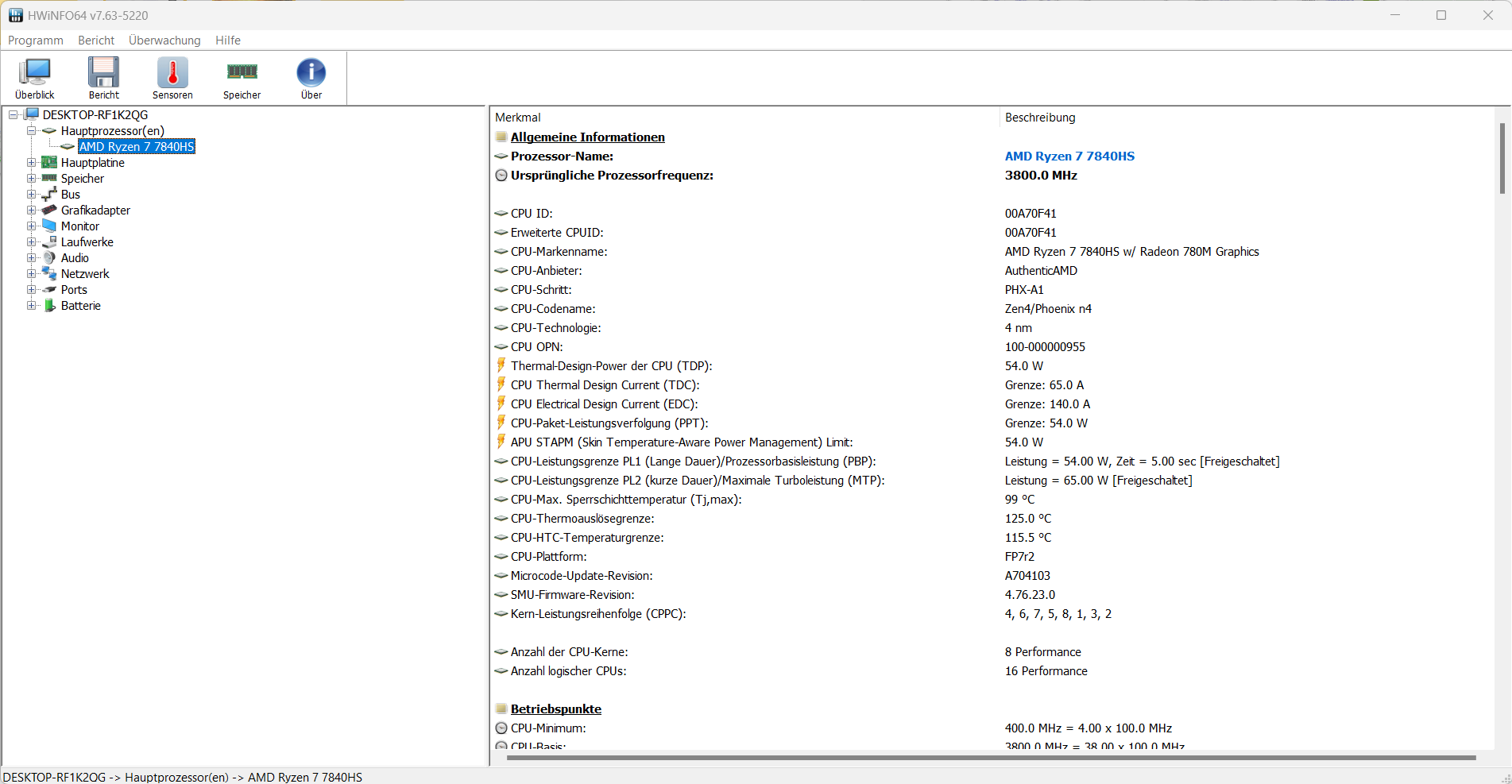Click the CPU OPN value 100-000000955
The height and width of the screenshot is (784, 1512).
point(1045,346)
